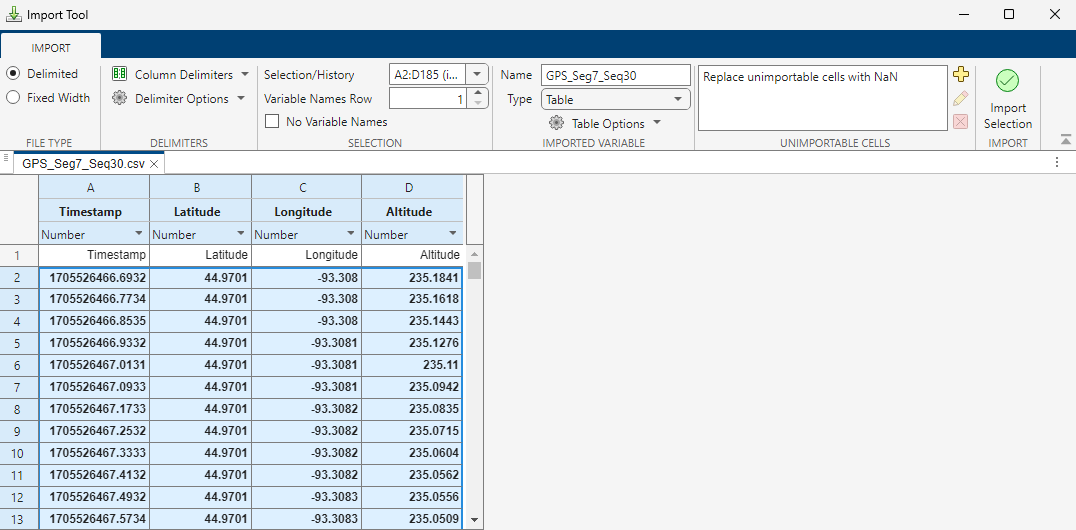Expand the Selection/History range dropdown

476,75
